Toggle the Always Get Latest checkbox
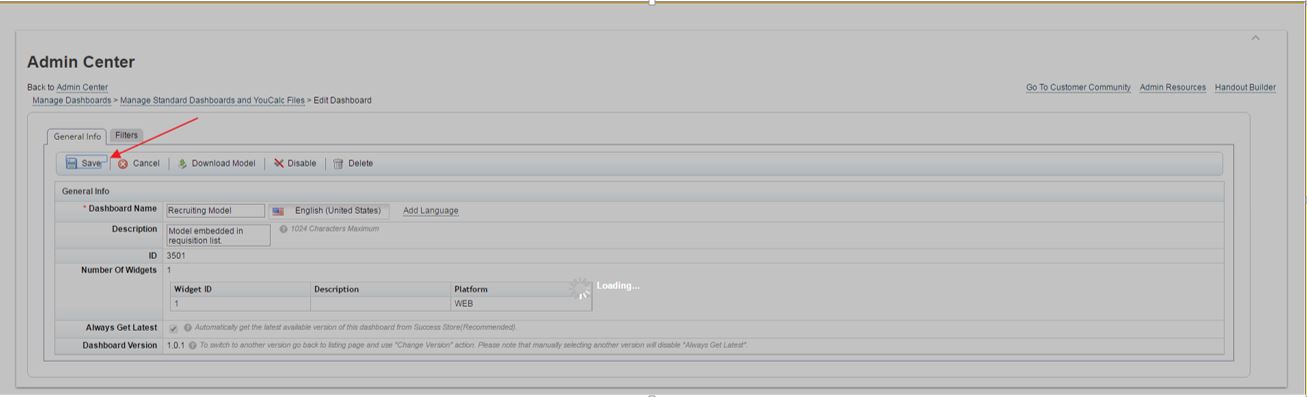 tap(174, 328)
